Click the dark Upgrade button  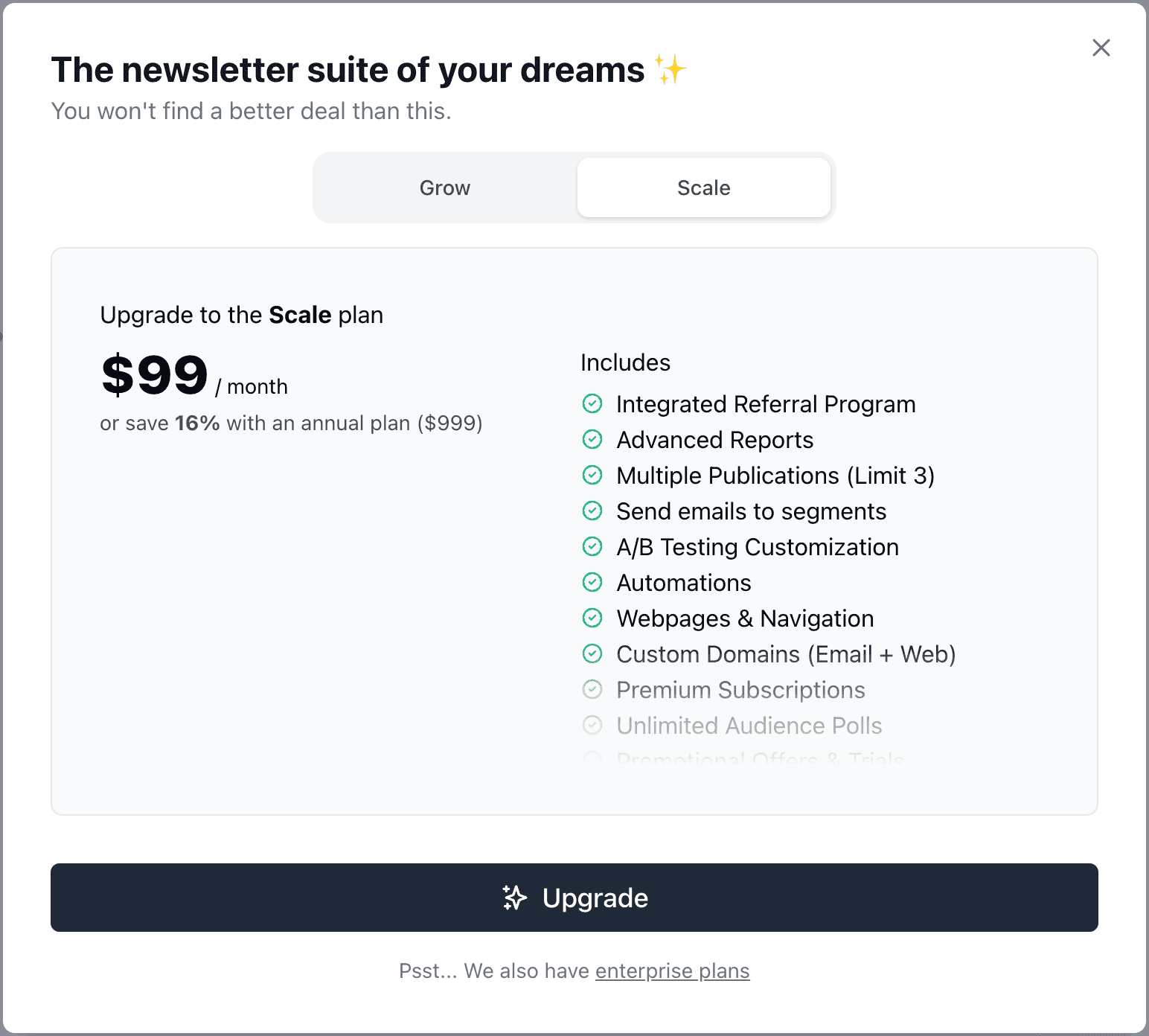(574, 898)
